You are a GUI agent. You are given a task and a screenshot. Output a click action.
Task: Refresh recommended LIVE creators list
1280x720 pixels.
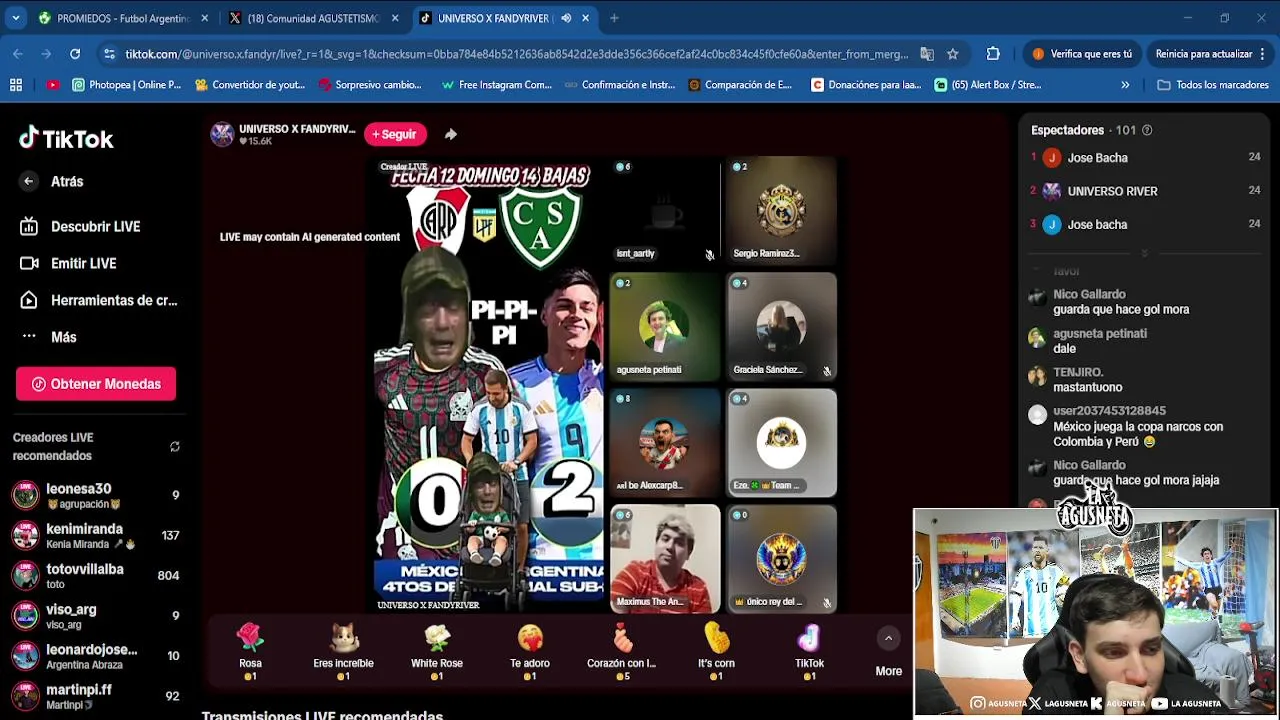point(175,447)
